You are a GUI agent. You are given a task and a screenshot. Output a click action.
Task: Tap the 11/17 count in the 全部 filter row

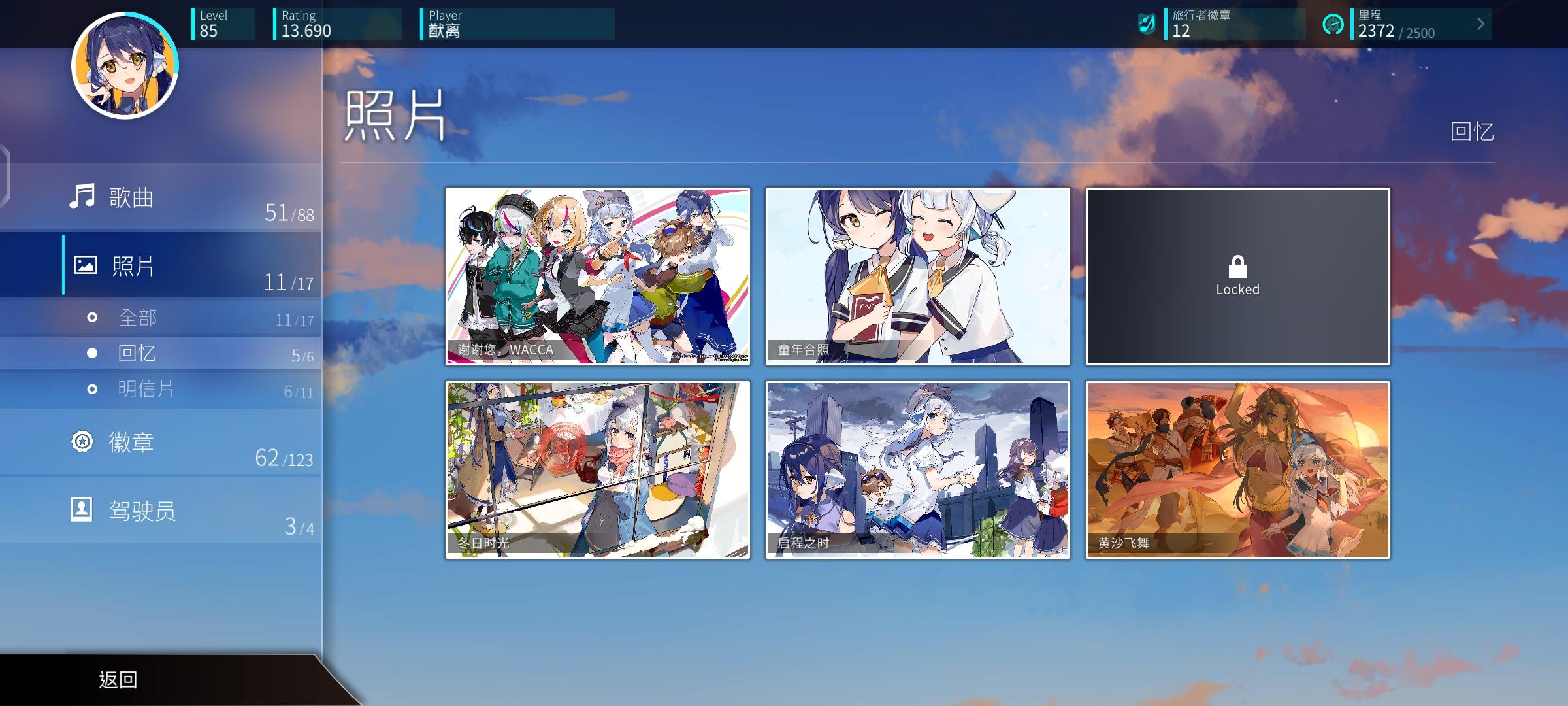tap(295, 320)
